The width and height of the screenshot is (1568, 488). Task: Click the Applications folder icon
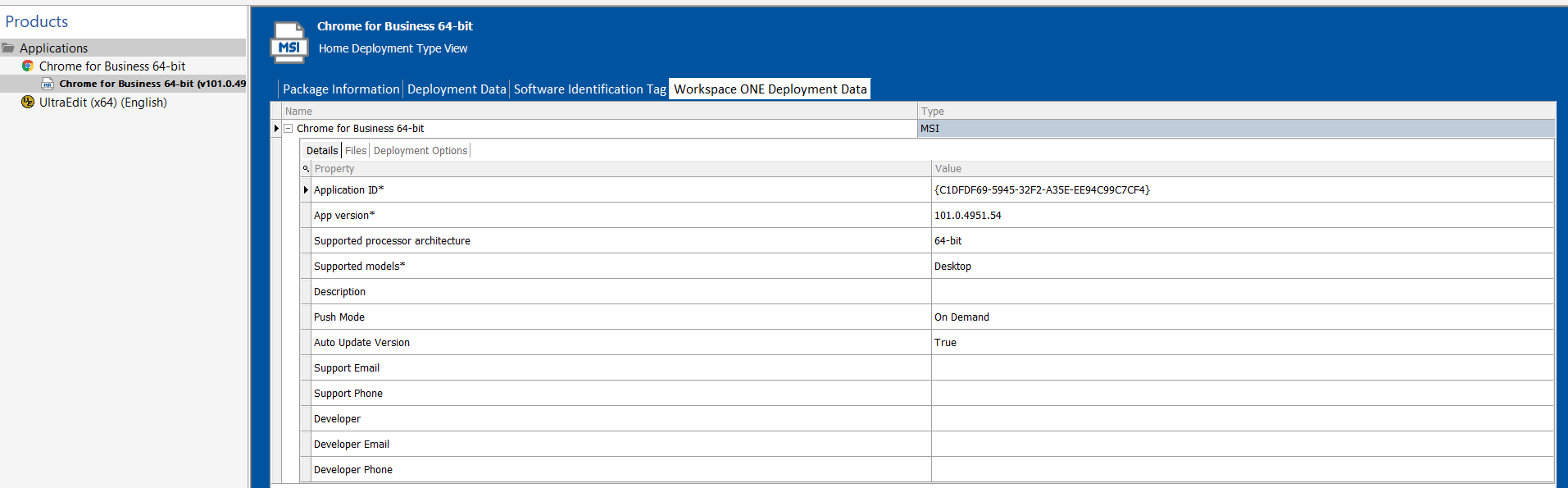click(x=9, y=48)
